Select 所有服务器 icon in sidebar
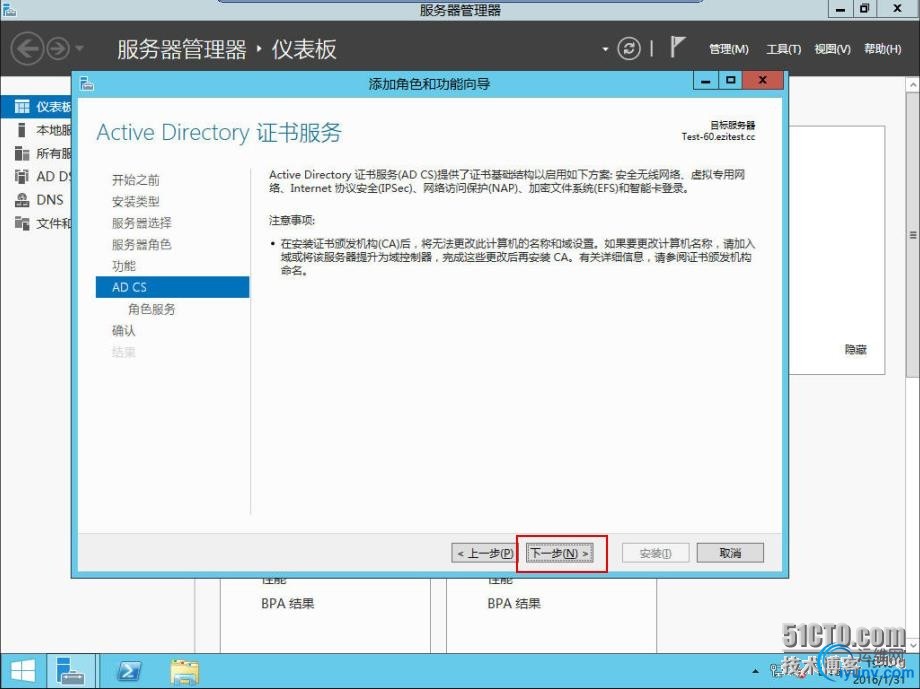Image resolution: width=920 pixels, height=689 pixels. pyautogui.click(x=22, y=153)
